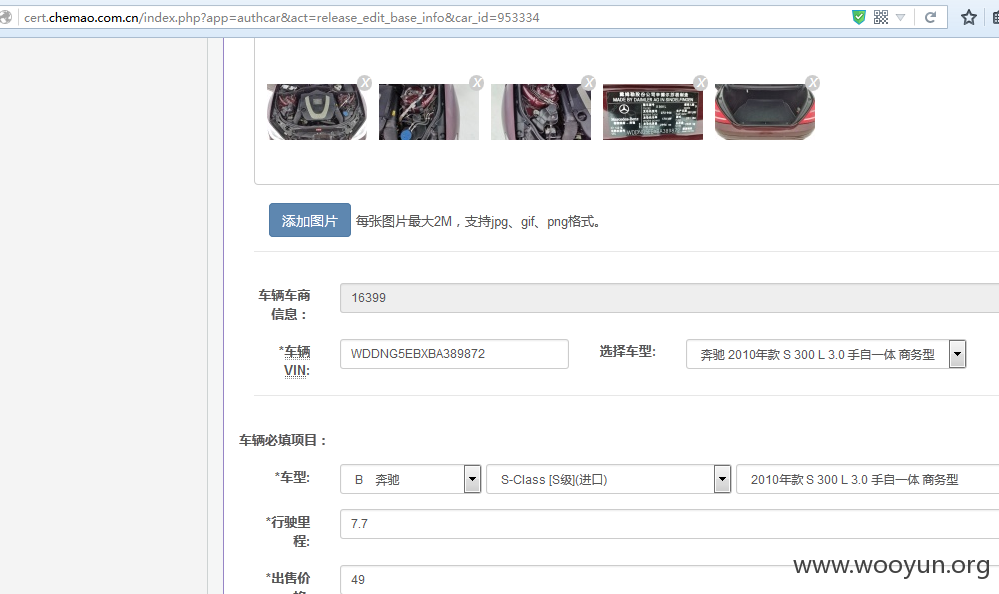Open the third engine compartment thumbnail
This screenshot has width=999, height=594.
[541, 112]
